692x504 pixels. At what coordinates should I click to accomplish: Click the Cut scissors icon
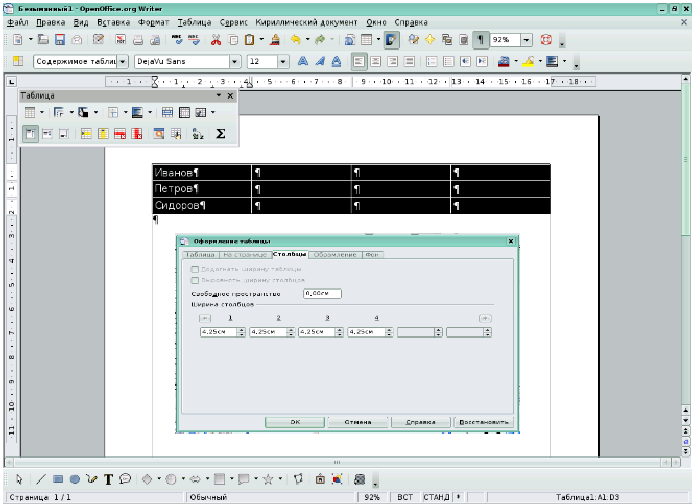pos(216,40)
